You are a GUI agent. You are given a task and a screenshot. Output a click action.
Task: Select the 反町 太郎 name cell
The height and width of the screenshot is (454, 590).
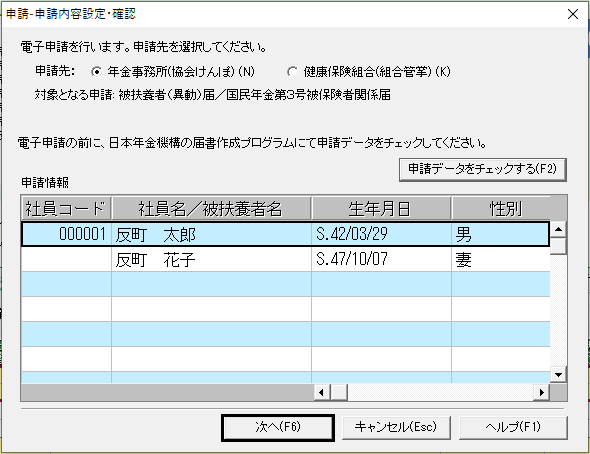[x=211, y=234]
